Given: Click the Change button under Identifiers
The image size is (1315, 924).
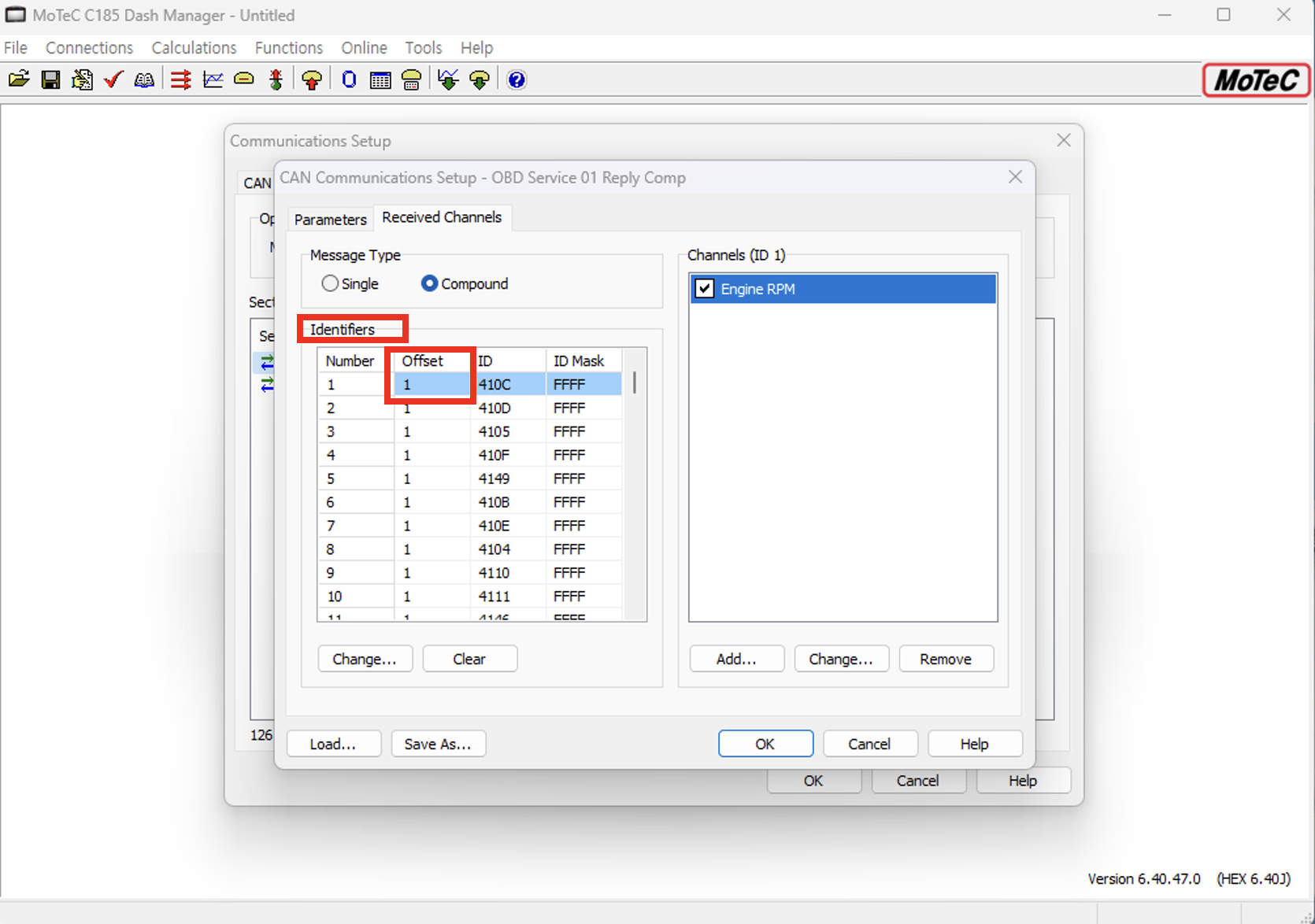Looking at the screenshot, I should coord(365,659).
